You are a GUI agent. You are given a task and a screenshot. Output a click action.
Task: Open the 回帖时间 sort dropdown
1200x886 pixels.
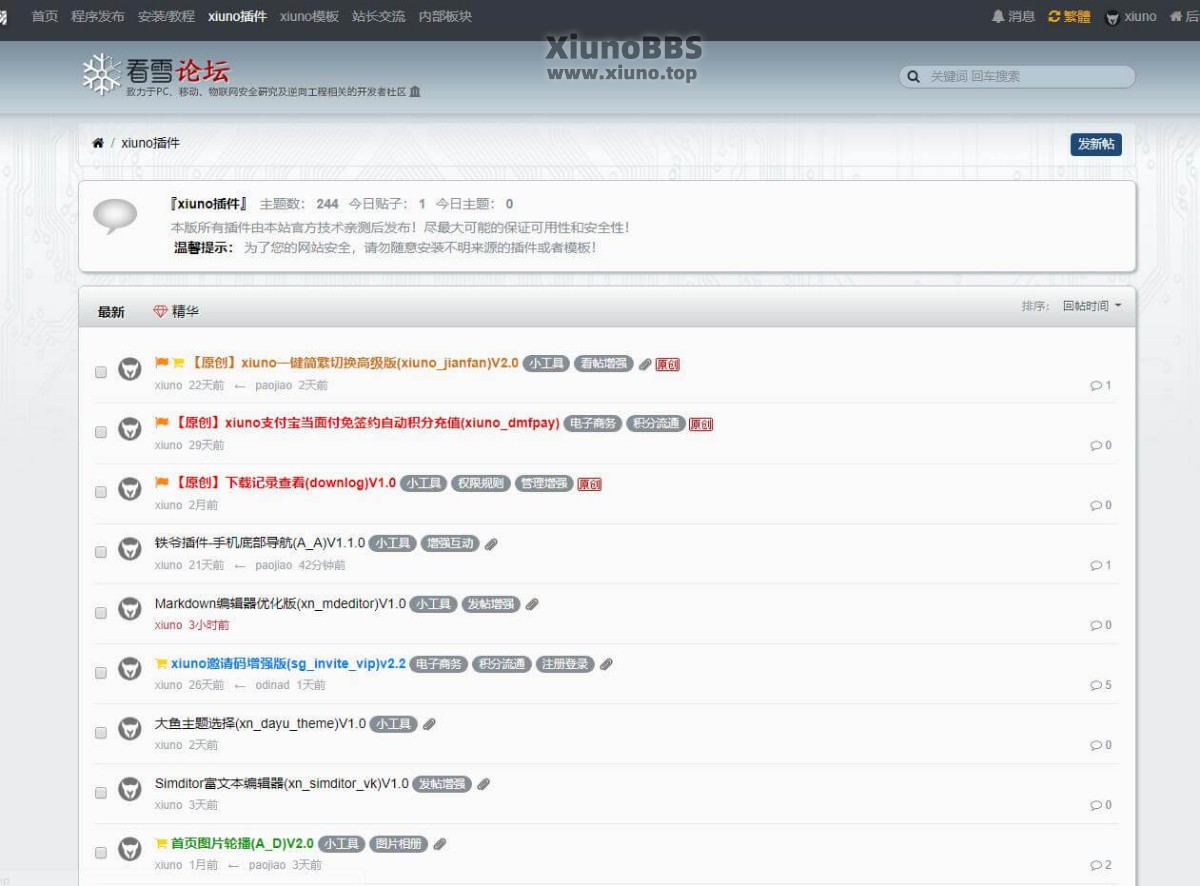point(1092,306)
